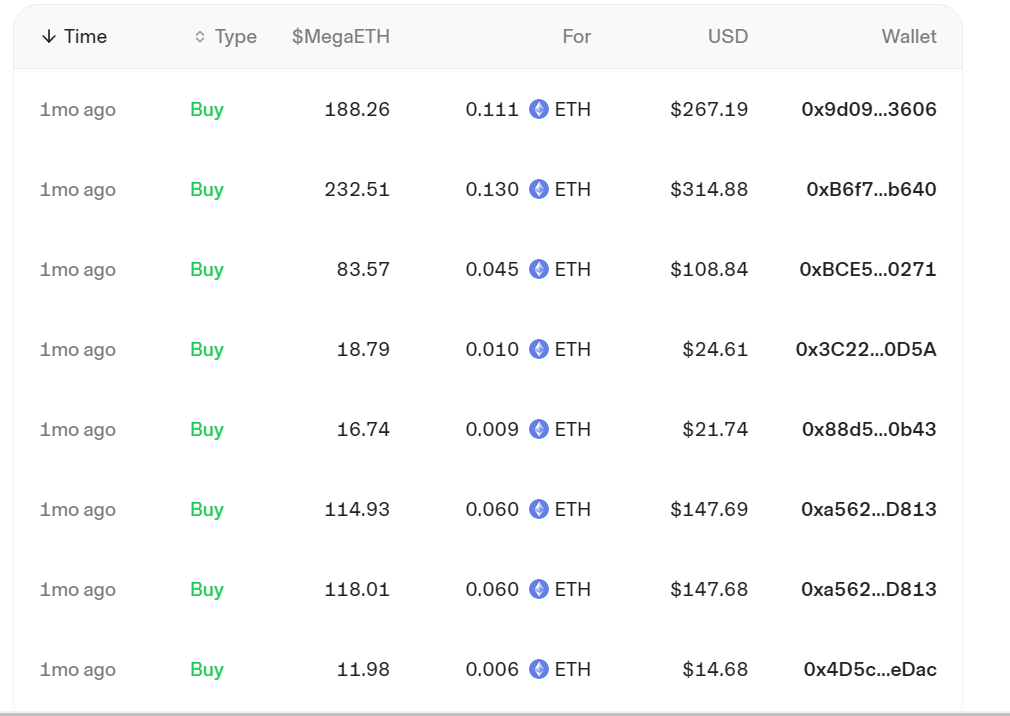Open wallet address 0x3C22...0D5A
Screen dimensions: 1010x716
tap(866, 350)
